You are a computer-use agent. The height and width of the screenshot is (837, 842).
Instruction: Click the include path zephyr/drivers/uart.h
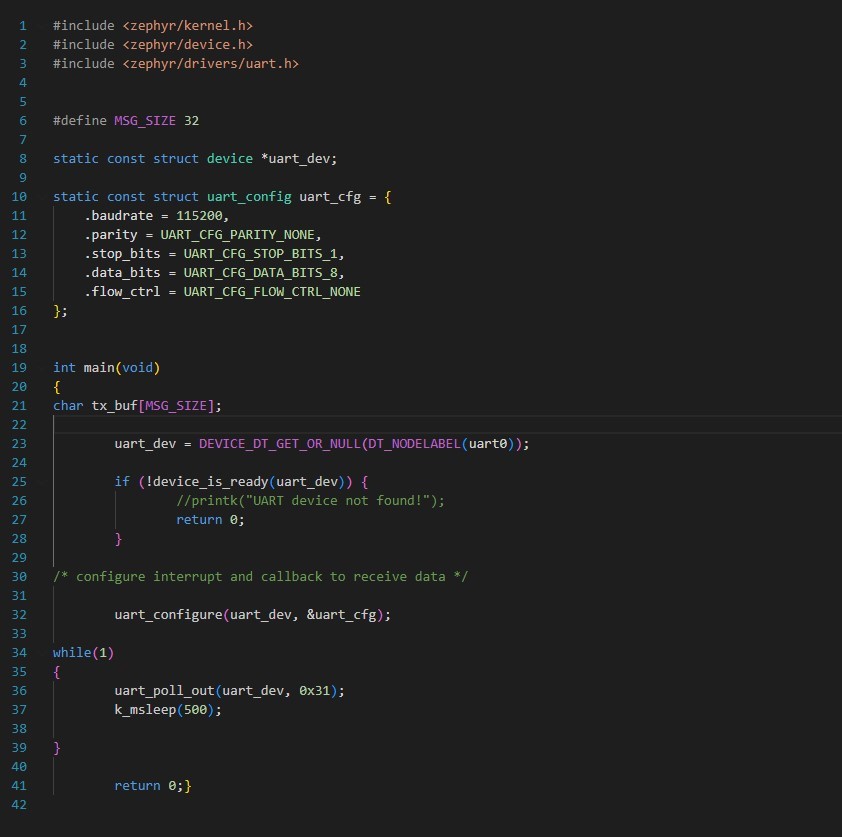point(210,64)
